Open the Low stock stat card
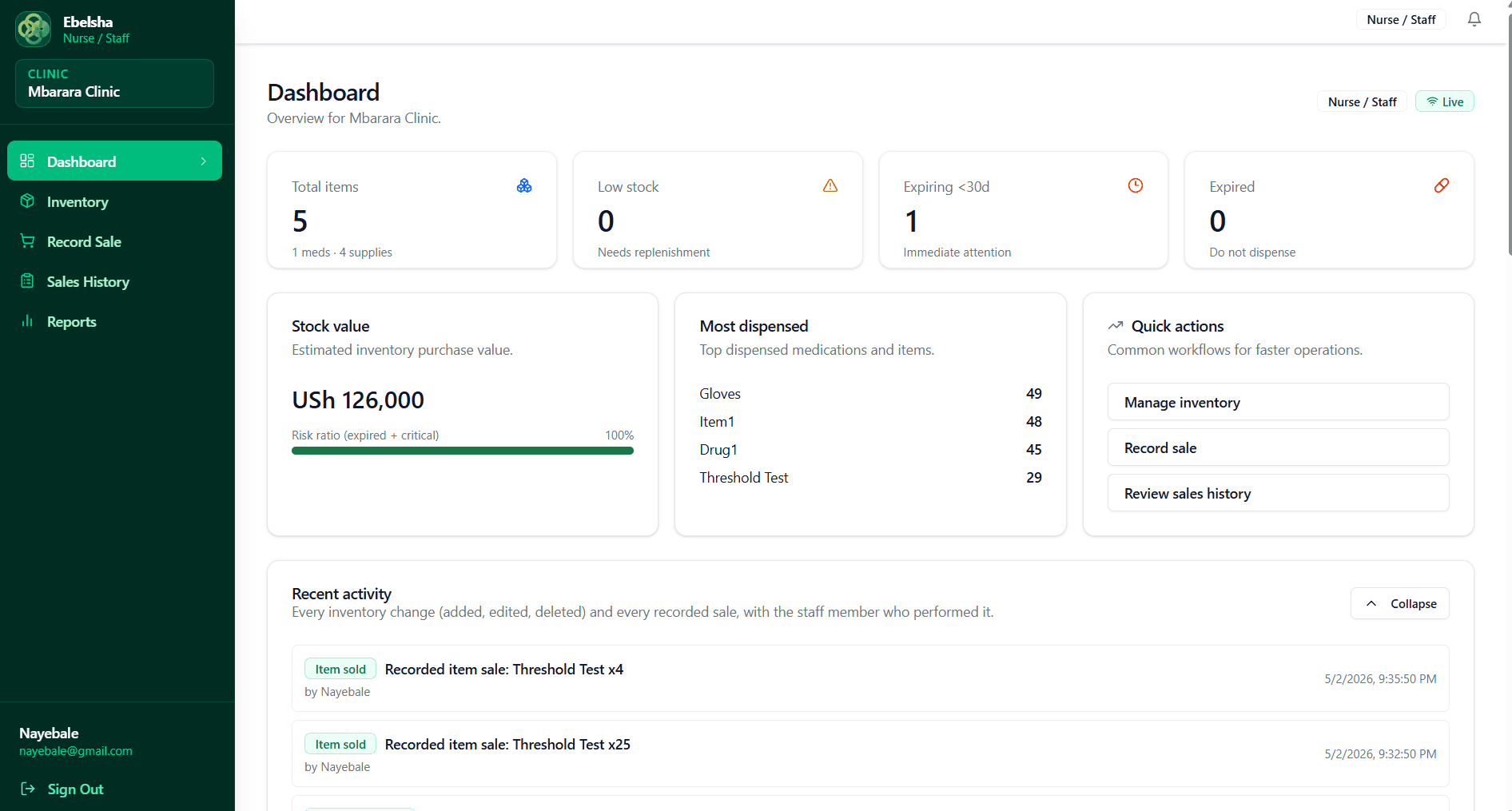Screen dimensions: 1512x811 click(718, 210)
